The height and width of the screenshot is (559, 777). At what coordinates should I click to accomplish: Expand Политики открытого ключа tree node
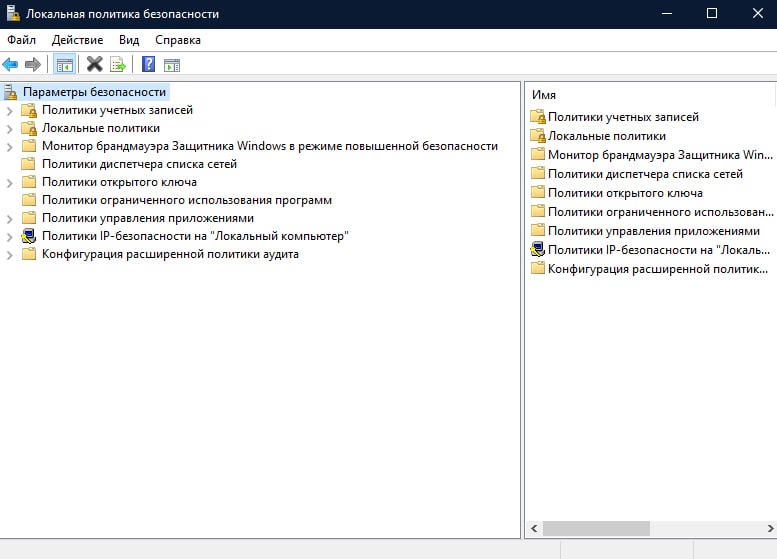9,183
